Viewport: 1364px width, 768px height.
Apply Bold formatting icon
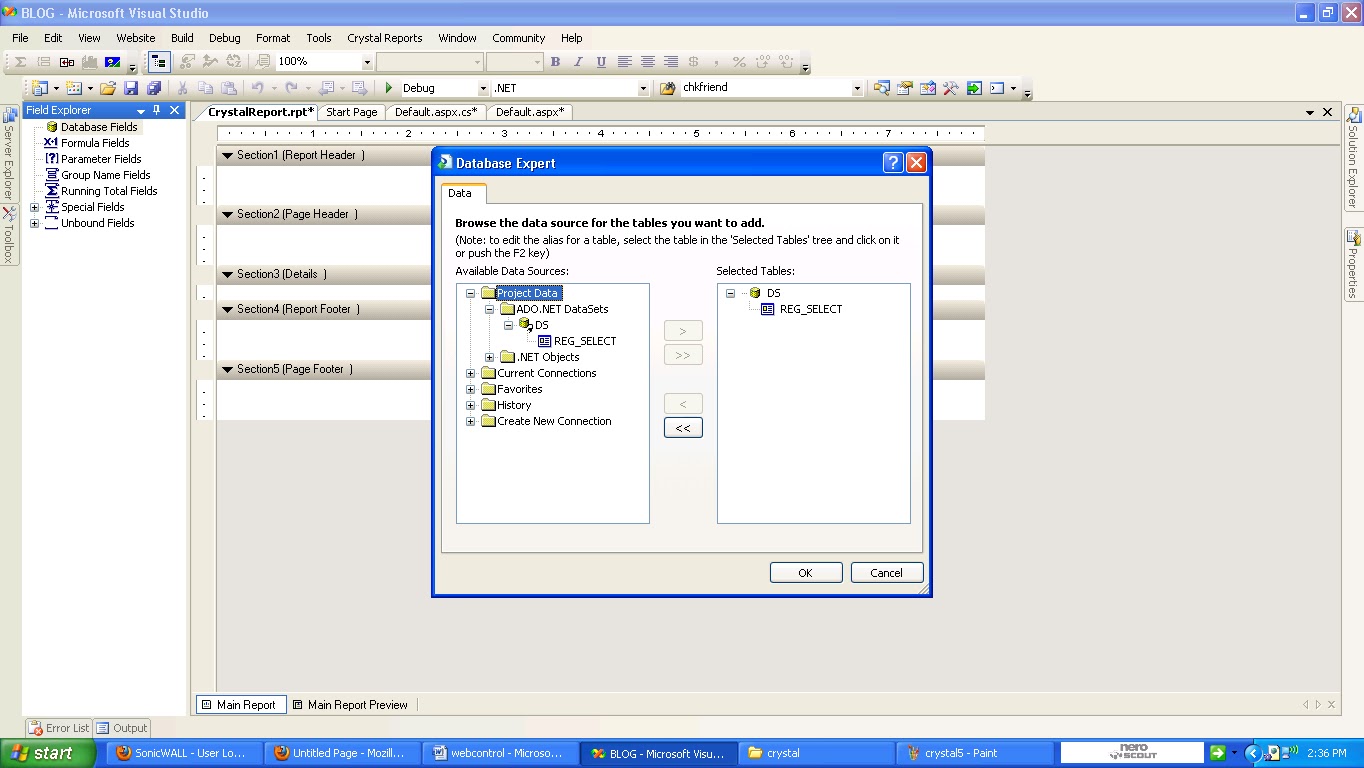click(555, 62)
